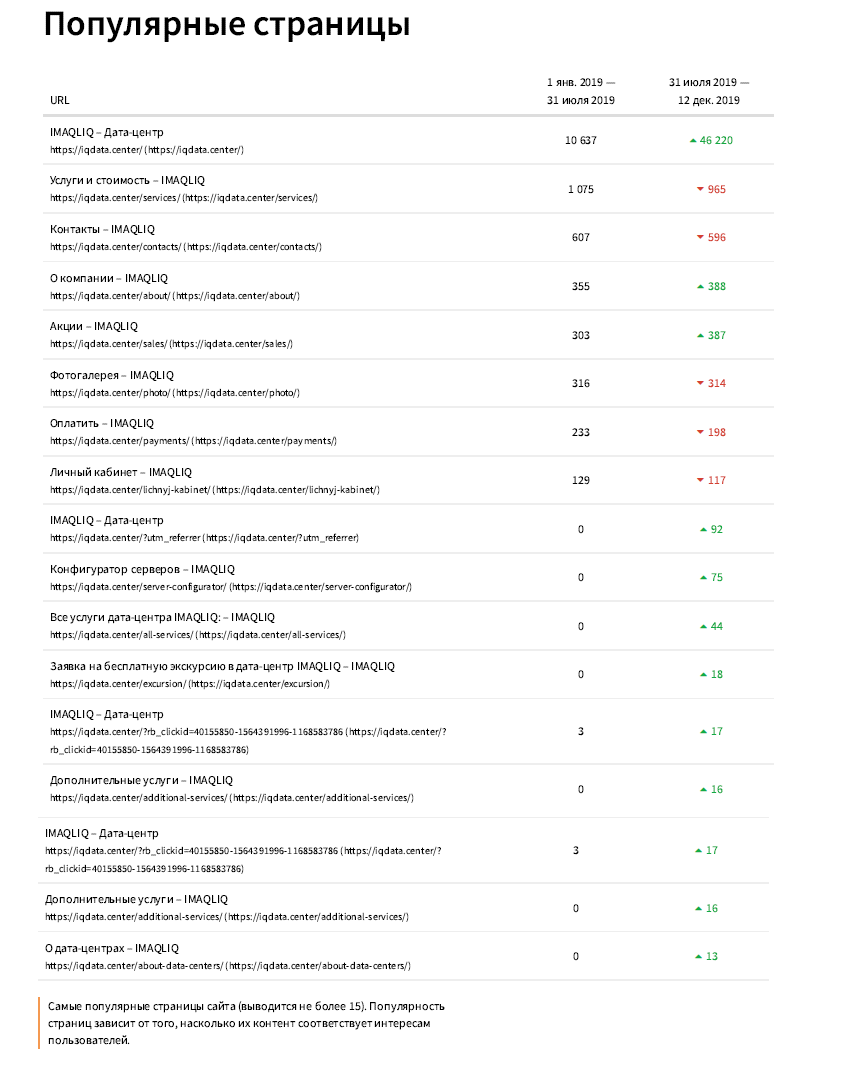
Task: Open the iqdata.center/photo/ gallery link
Action: click(x=175, y=393)
